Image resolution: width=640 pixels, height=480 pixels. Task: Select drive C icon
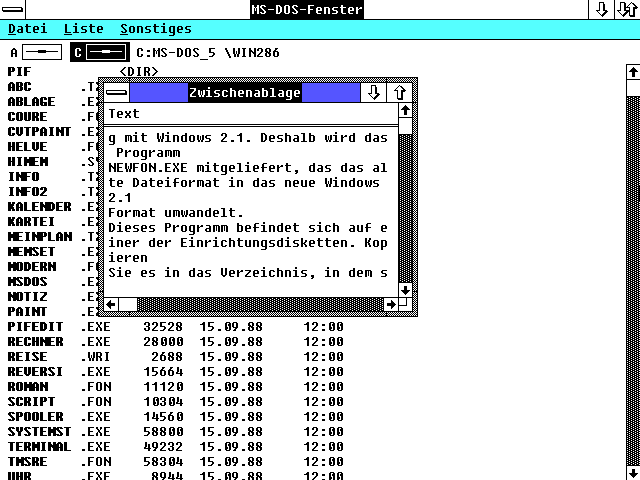coord(100,52)
